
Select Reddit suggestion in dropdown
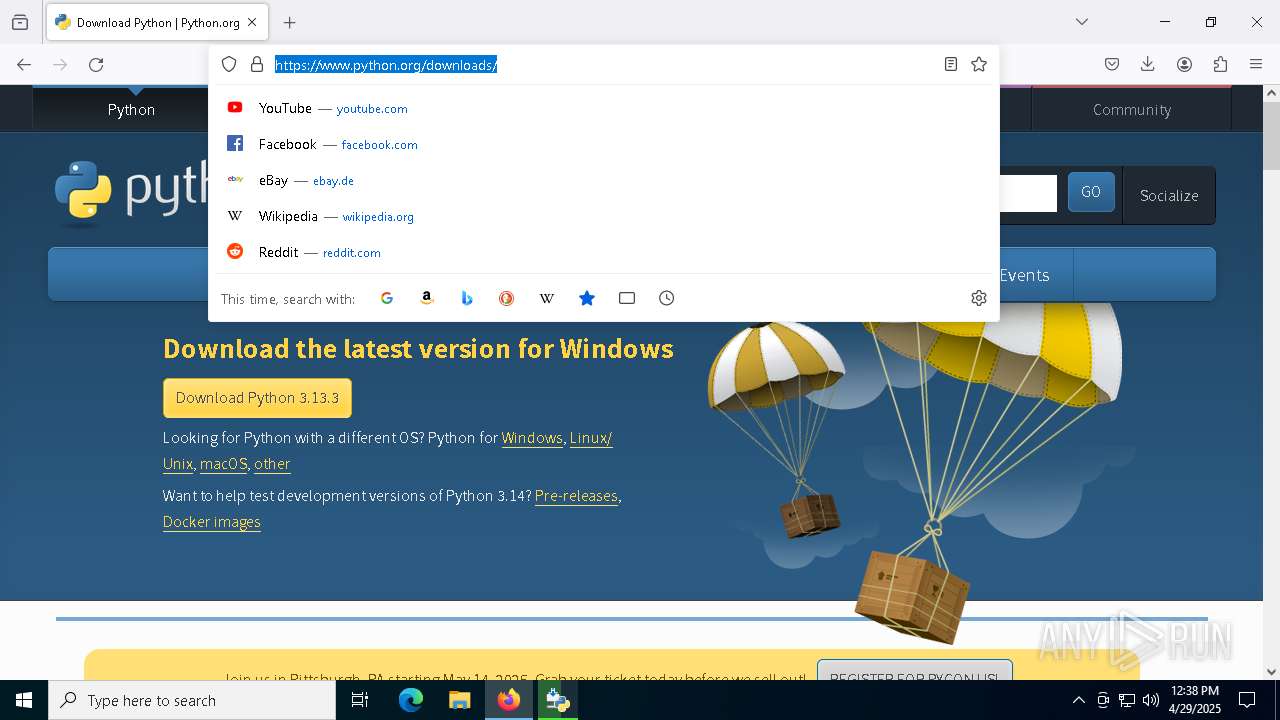point(604,252)
